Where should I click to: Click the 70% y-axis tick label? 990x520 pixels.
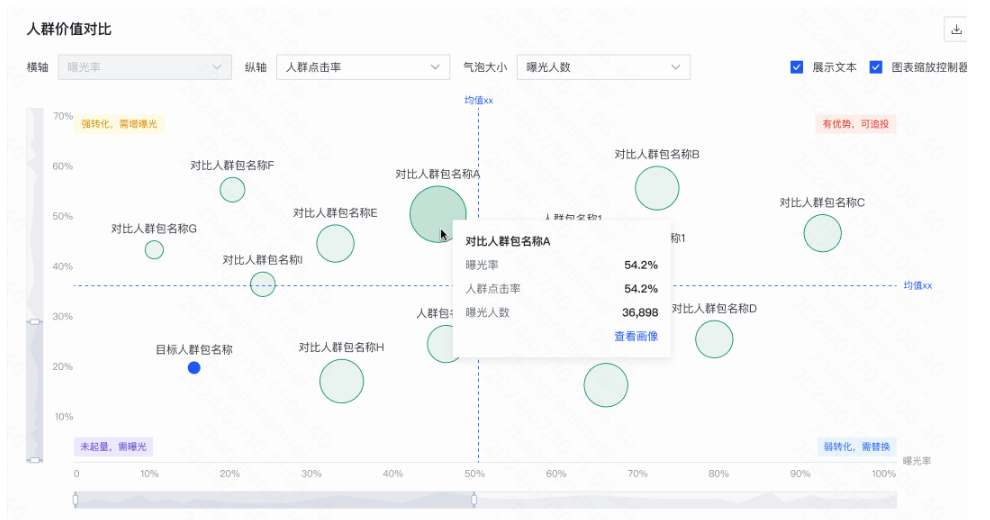(x=63, y=116)
